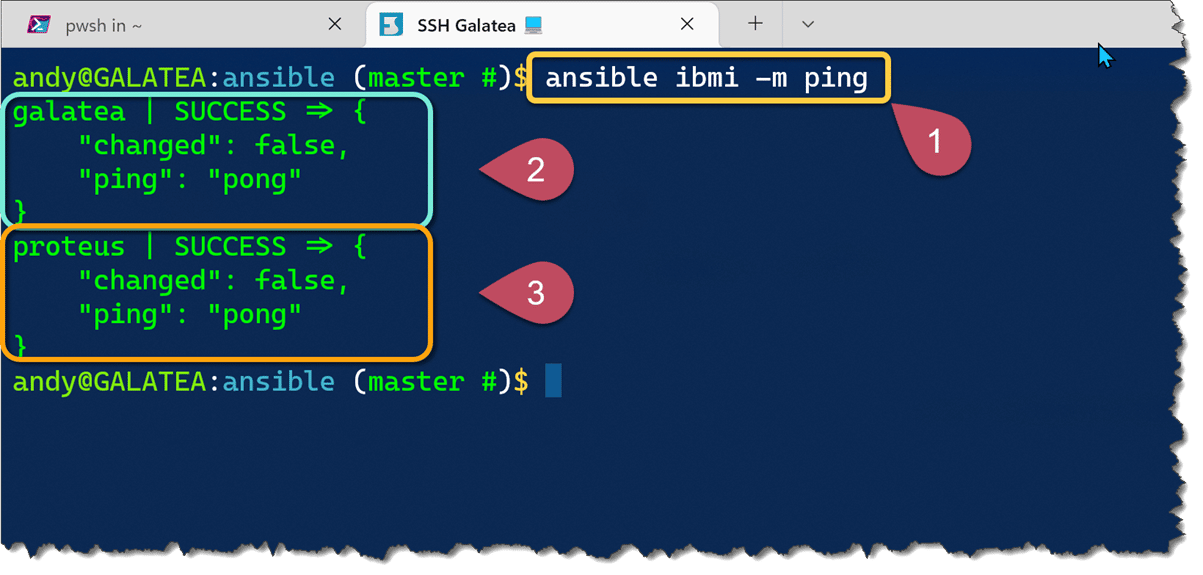Viewport: 1203px width, 575px height.
Task: Click the red callout marker numbered 1
Action: tap(934, 143)
